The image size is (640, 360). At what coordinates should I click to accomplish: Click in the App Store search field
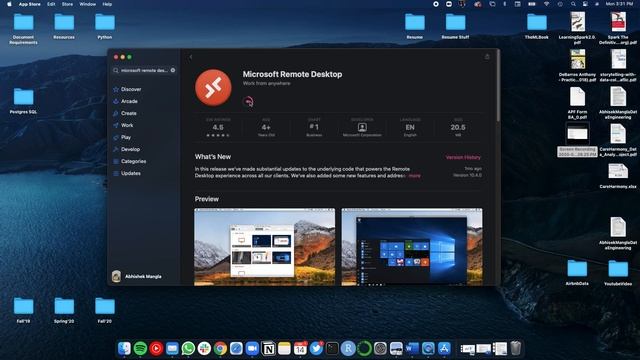pos(144,70)
